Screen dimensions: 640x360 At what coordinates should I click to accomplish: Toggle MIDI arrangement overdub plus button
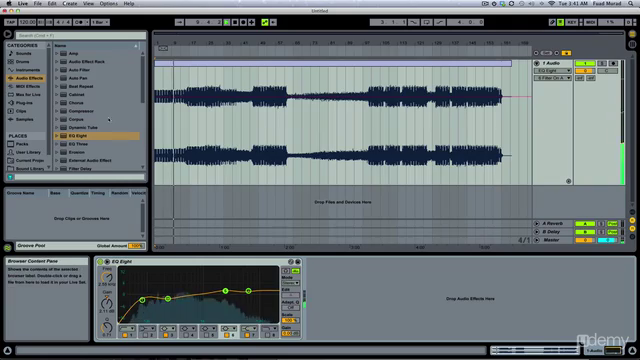[x=252, y=22]
